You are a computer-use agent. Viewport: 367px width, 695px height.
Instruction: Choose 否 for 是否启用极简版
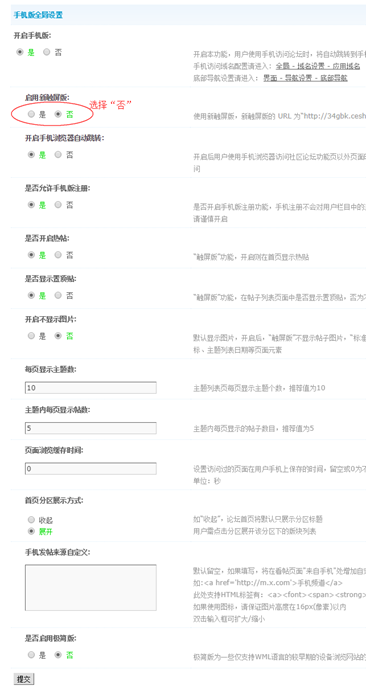pos(58,654)
